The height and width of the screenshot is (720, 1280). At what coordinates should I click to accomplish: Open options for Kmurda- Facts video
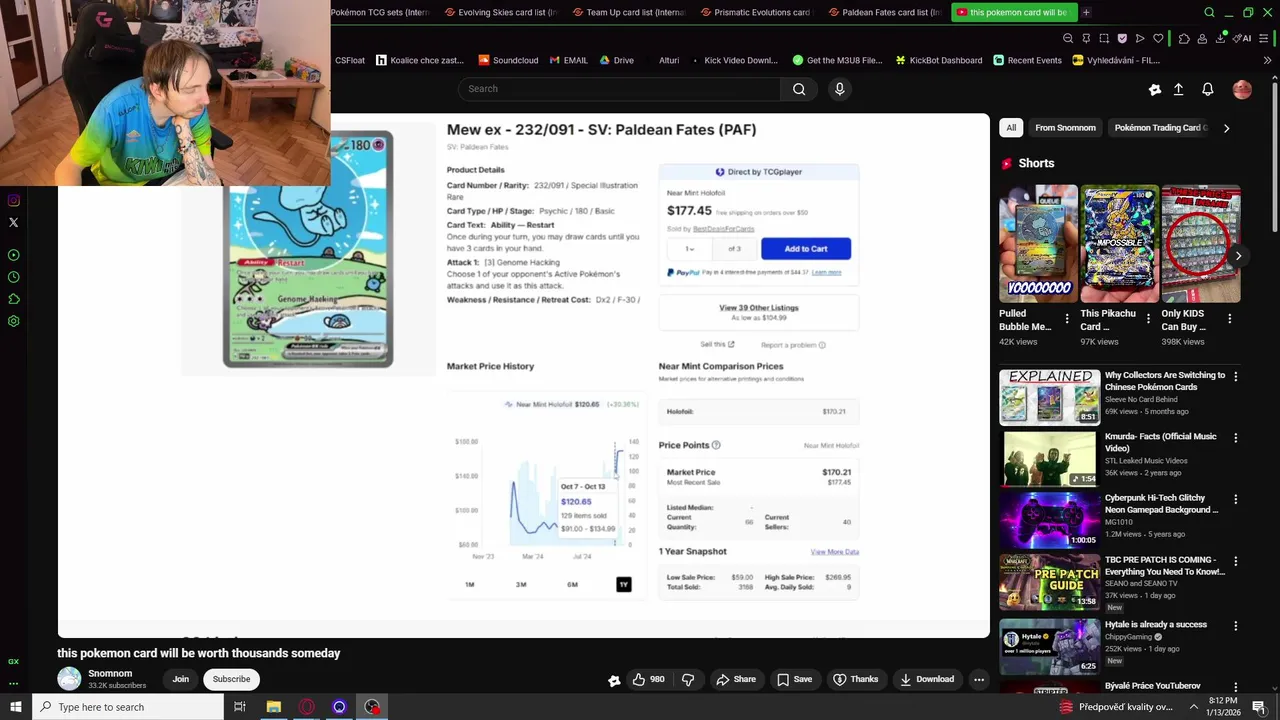(1236, 438)
